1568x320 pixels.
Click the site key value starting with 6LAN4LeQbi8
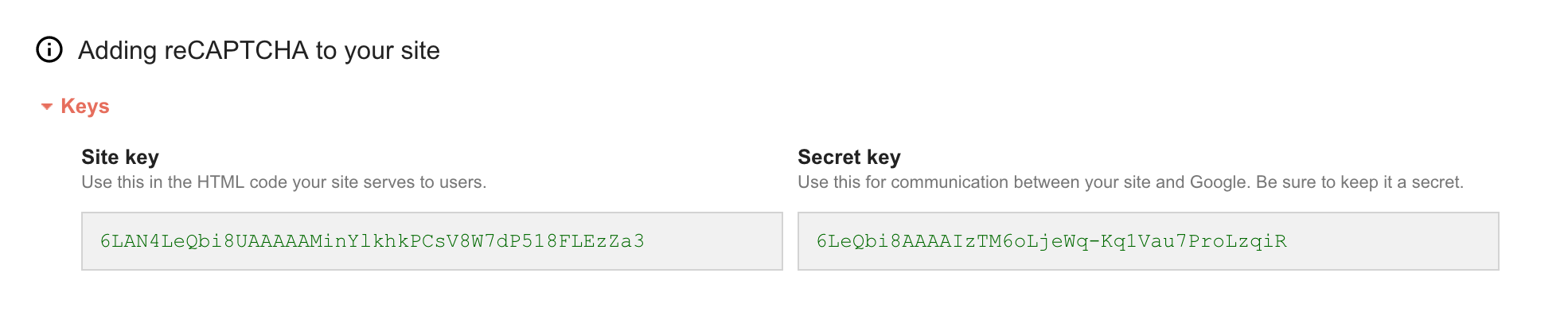point(372,241)
